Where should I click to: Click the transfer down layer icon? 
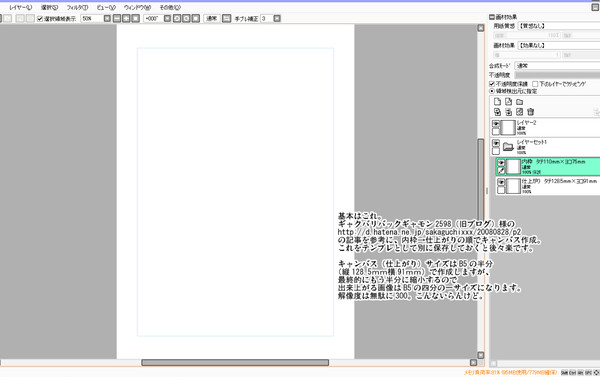point(497,112)
